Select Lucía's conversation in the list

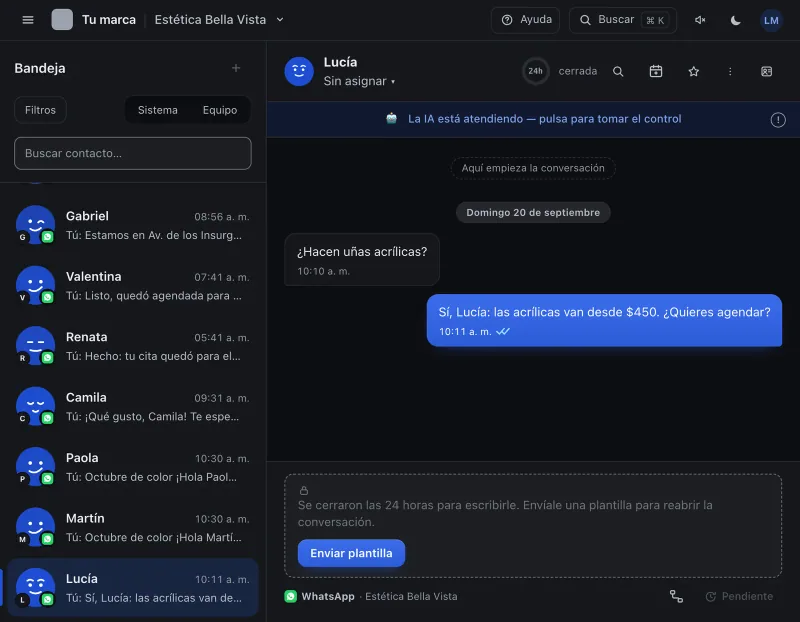coord(133,588)
